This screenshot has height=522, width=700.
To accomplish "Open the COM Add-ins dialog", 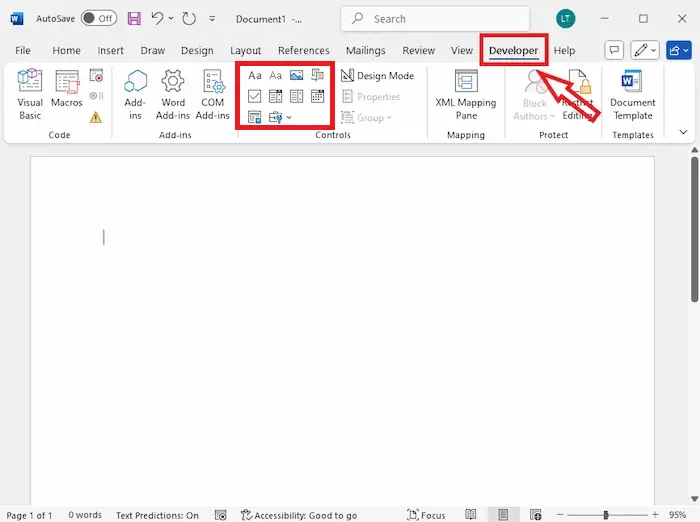I will tap(212, 95).
